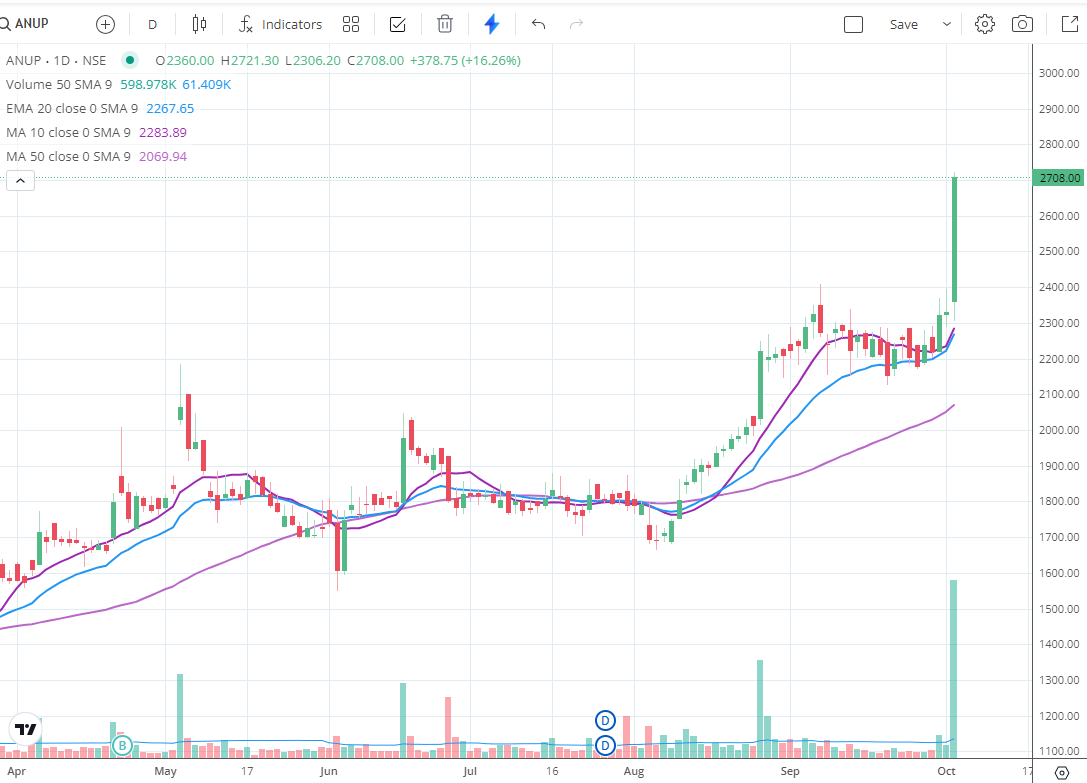This screenshot has width=1087, height=783.
Task: Open the Indicators dialog
Action: [x=280, y=24]
